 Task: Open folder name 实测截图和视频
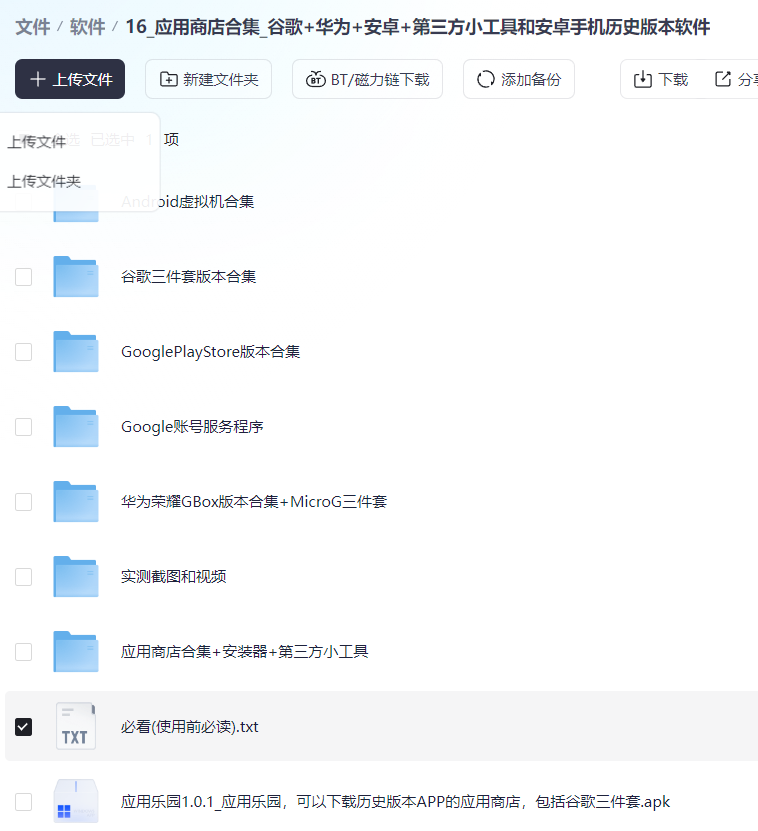tap(174, 577)
